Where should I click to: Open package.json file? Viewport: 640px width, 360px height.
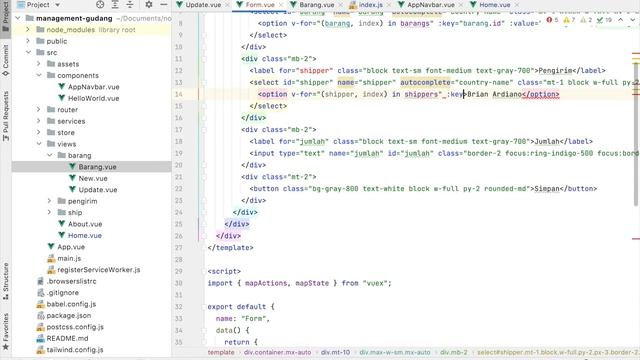click(x=69, y=316)
